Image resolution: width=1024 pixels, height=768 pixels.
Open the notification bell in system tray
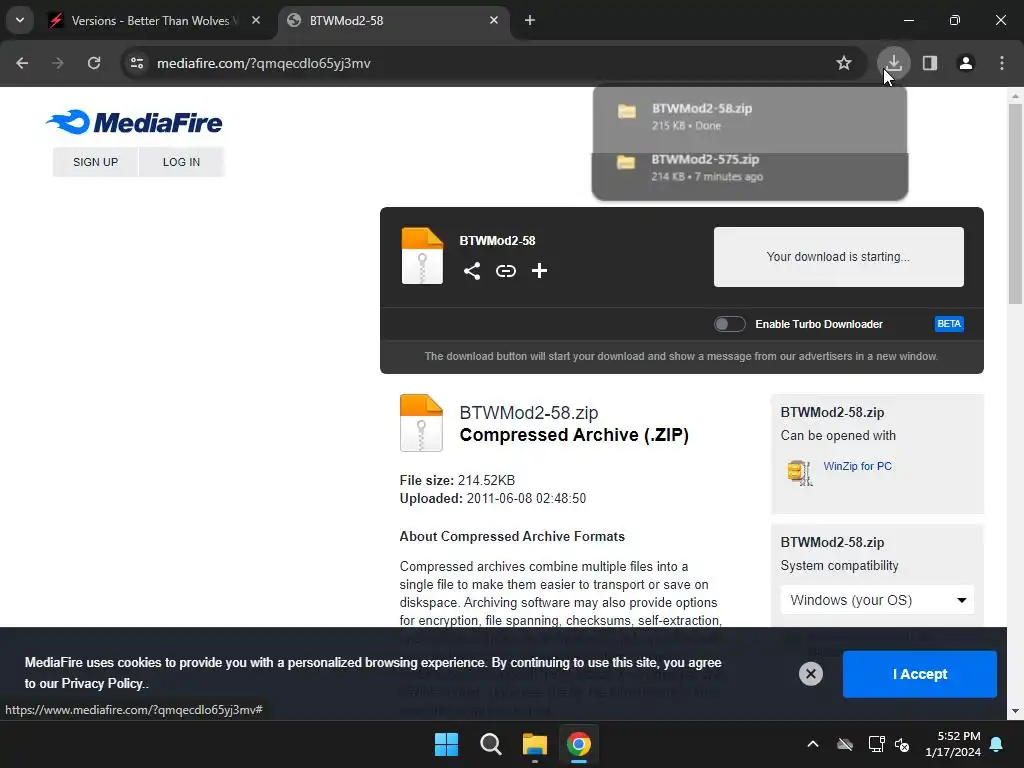point(997,744)
